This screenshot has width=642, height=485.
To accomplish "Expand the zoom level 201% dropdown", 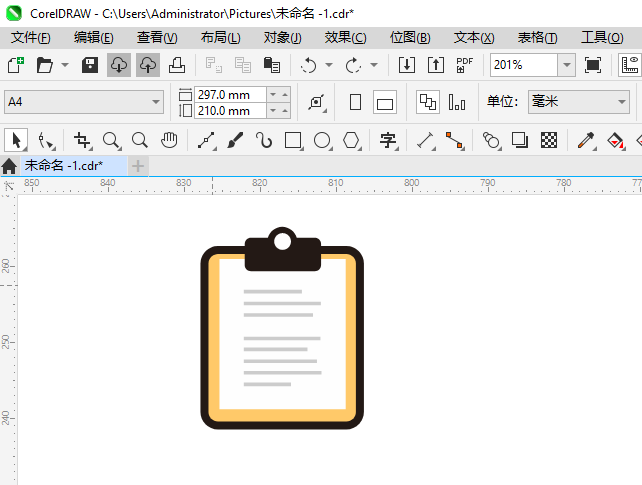I will tap(567, 65).
